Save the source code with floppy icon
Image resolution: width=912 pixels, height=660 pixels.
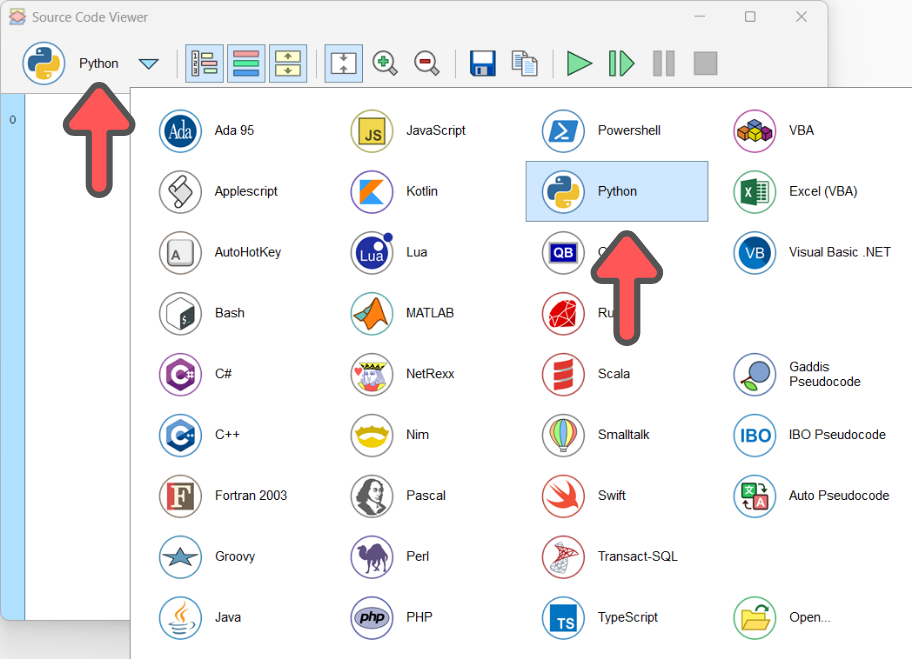click(x=483, y=63)
